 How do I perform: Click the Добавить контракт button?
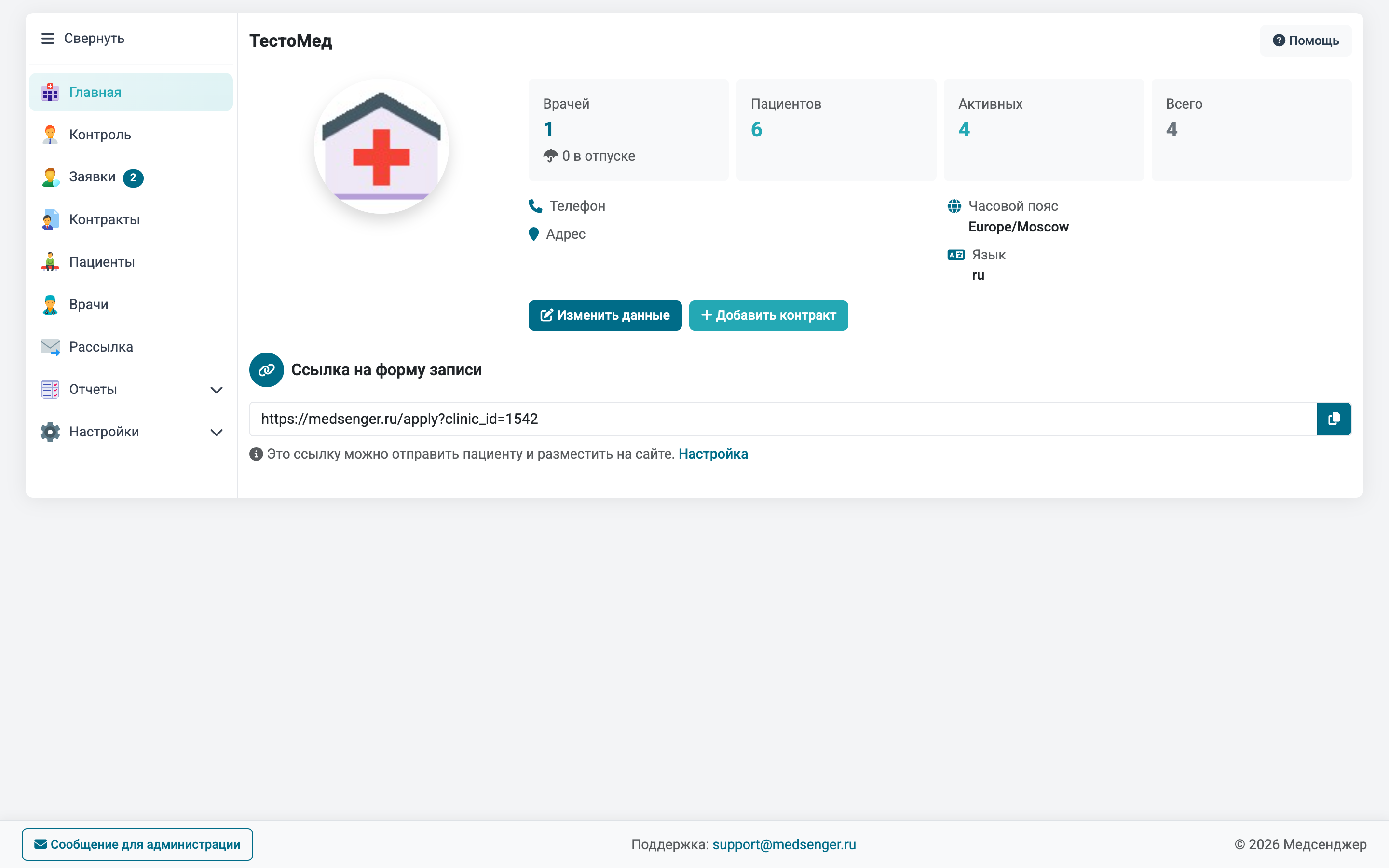tap(769, 315)
